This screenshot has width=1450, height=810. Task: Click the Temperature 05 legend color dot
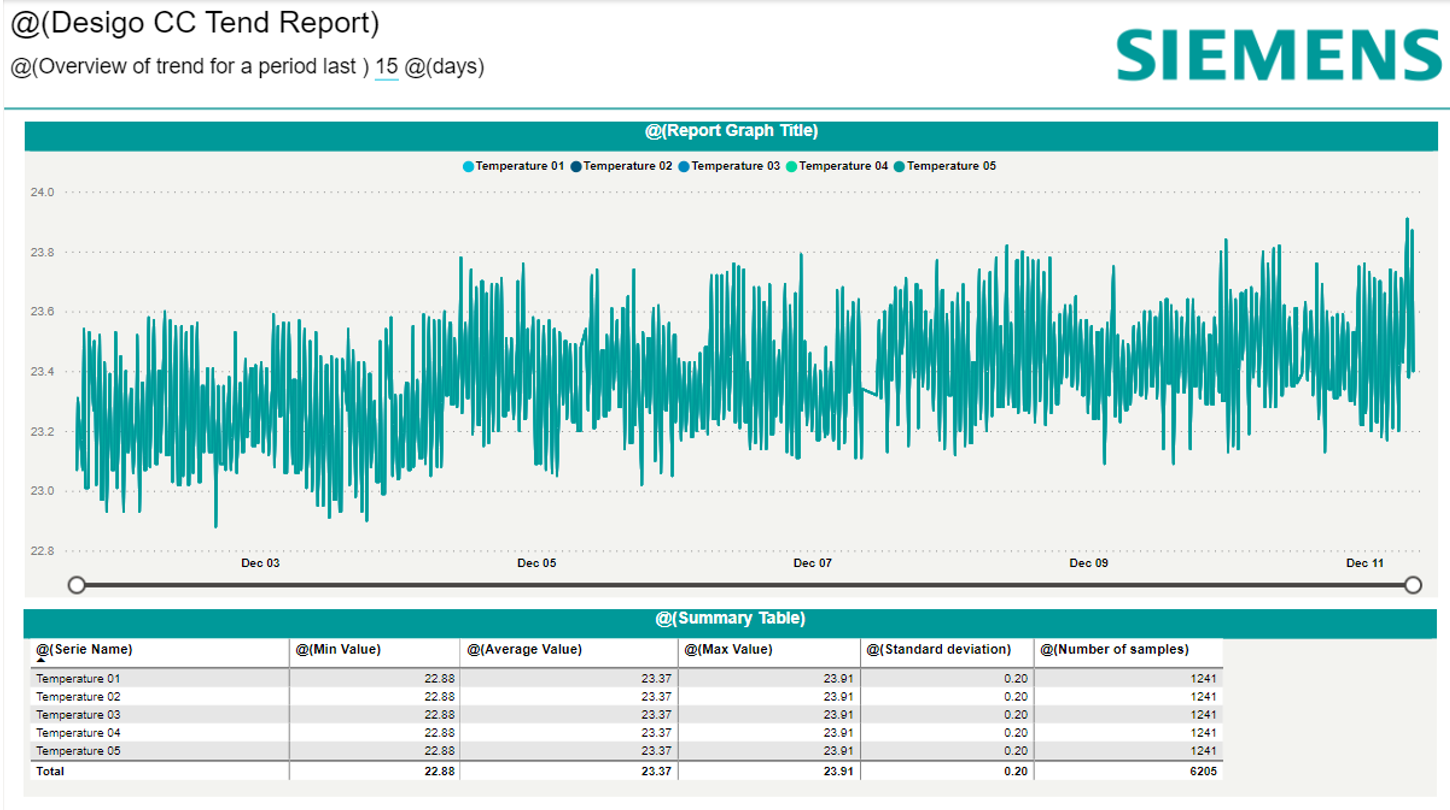(899, 167)
